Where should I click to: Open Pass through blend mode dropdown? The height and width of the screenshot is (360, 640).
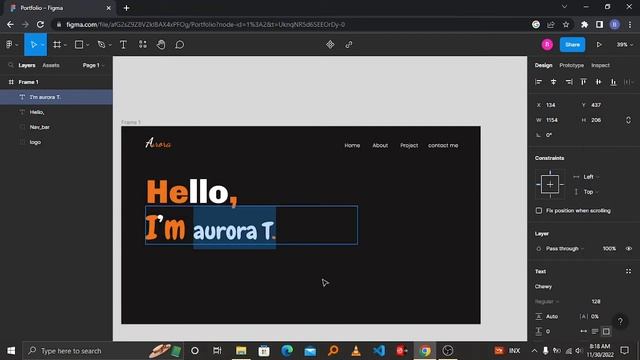click(x=564, y=249)
